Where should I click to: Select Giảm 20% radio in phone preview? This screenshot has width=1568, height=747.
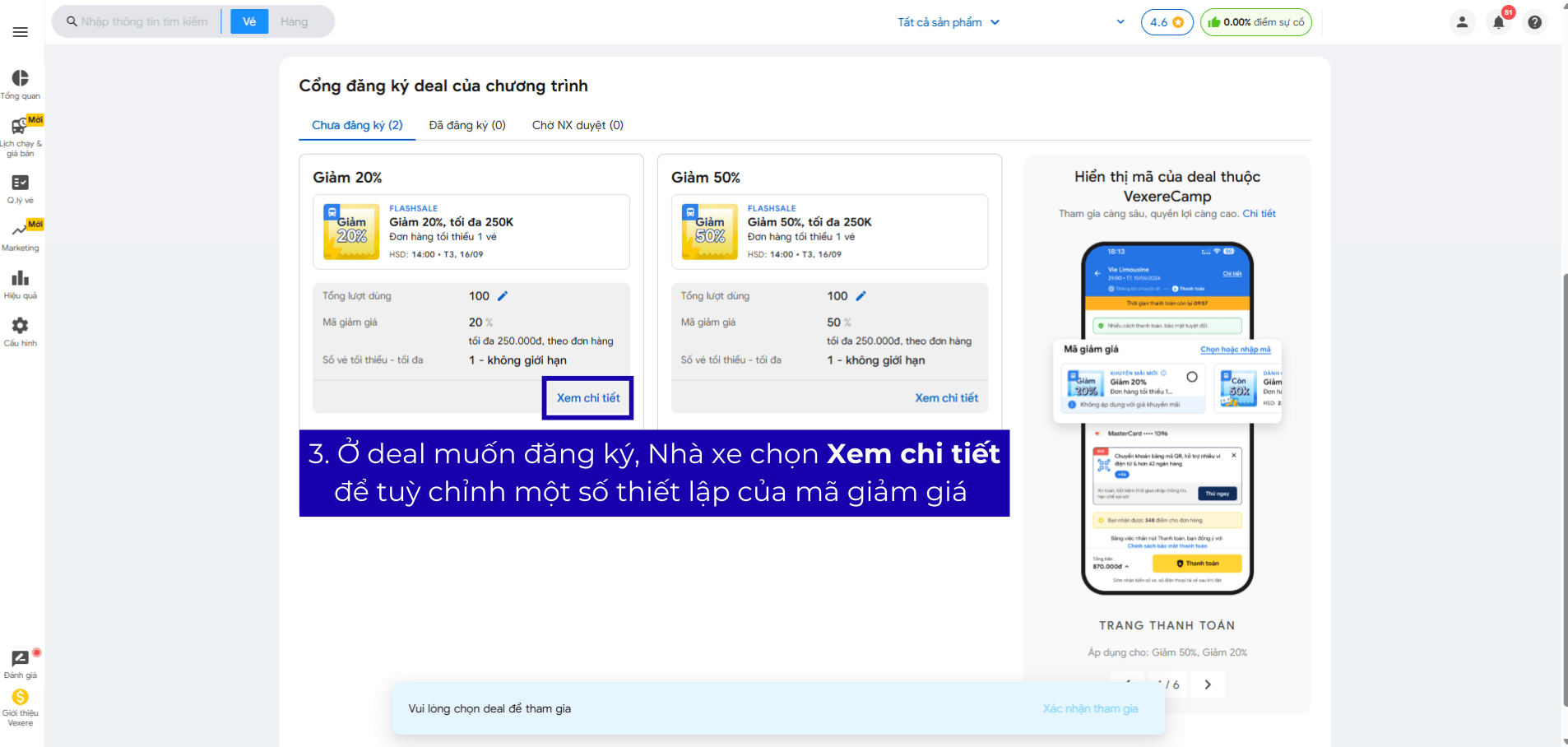[1191, 377]
